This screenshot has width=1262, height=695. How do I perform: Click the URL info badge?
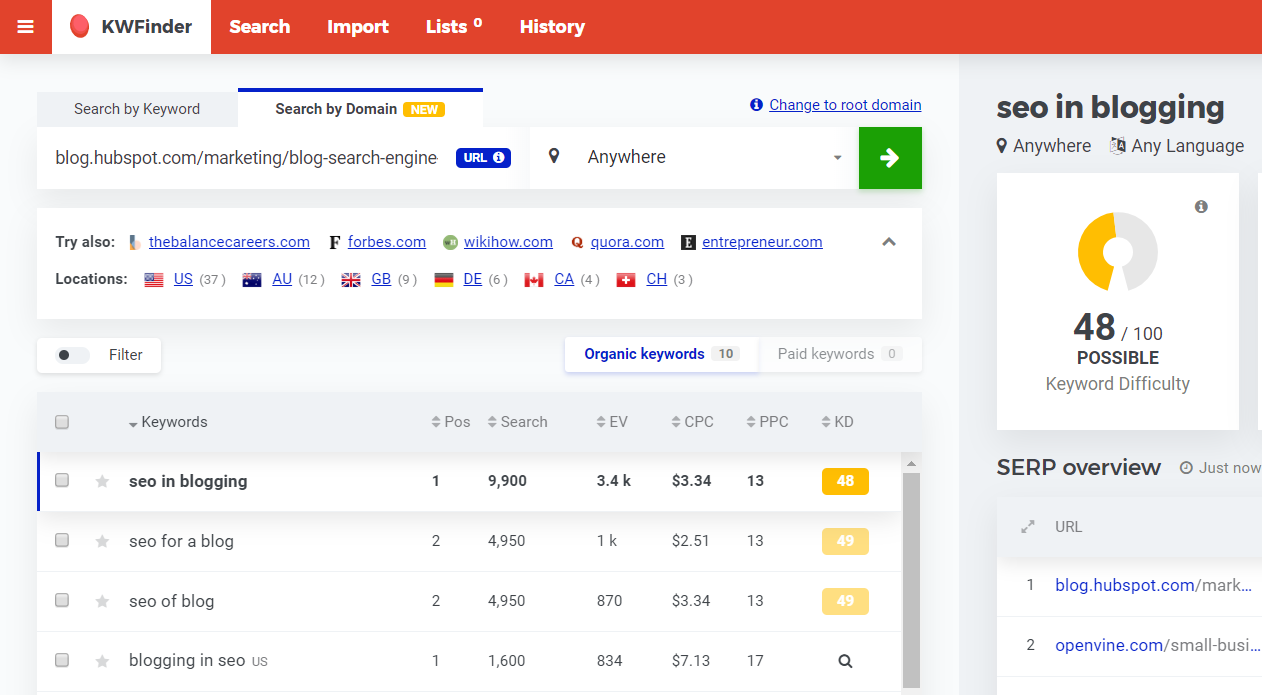[x=484, y=158]
